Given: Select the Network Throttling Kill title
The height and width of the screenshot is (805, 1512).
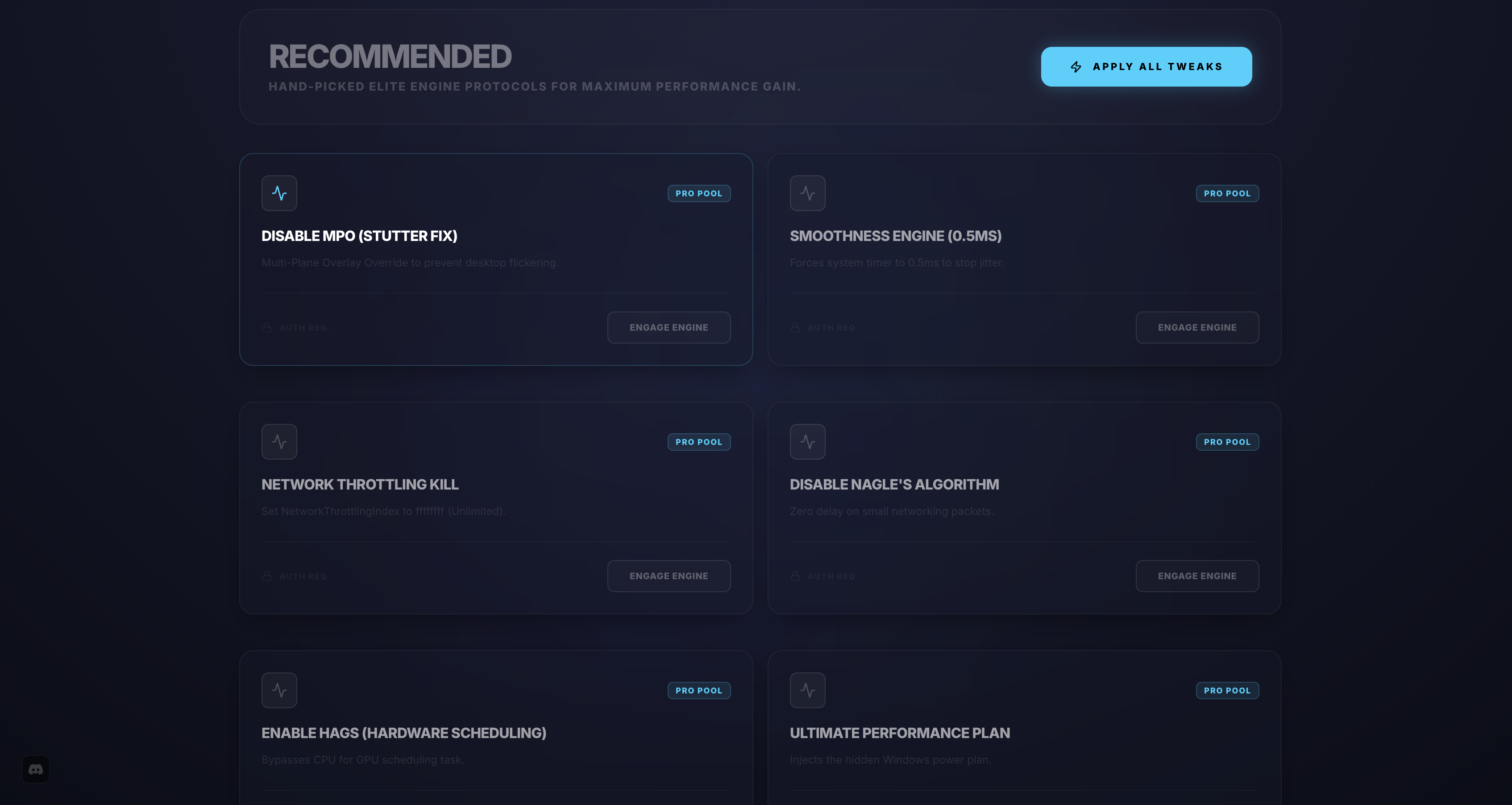Looking at the screenshot, I should click(360, 485).
